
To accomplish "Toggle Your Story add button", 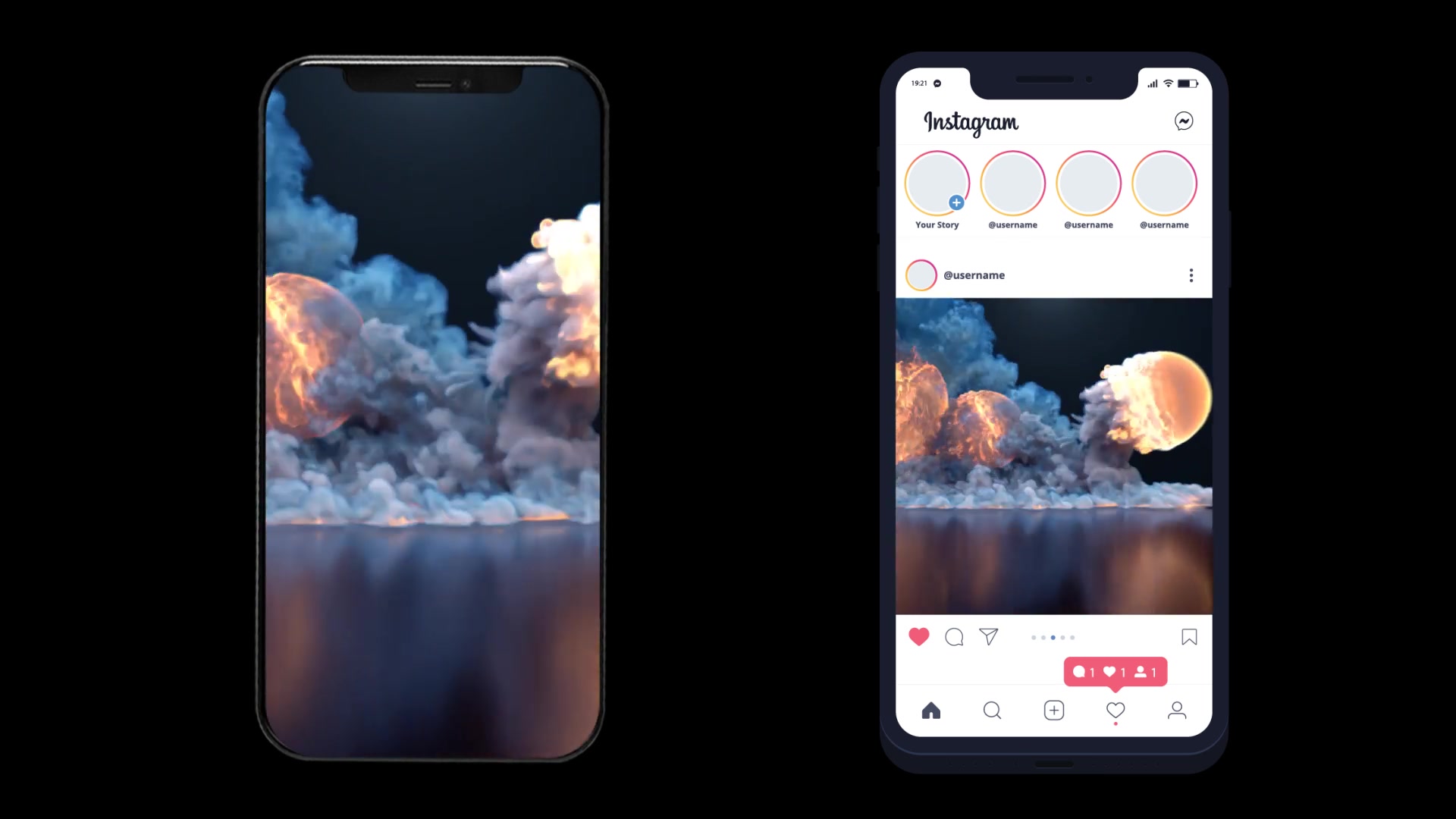I will coord(957,203).
